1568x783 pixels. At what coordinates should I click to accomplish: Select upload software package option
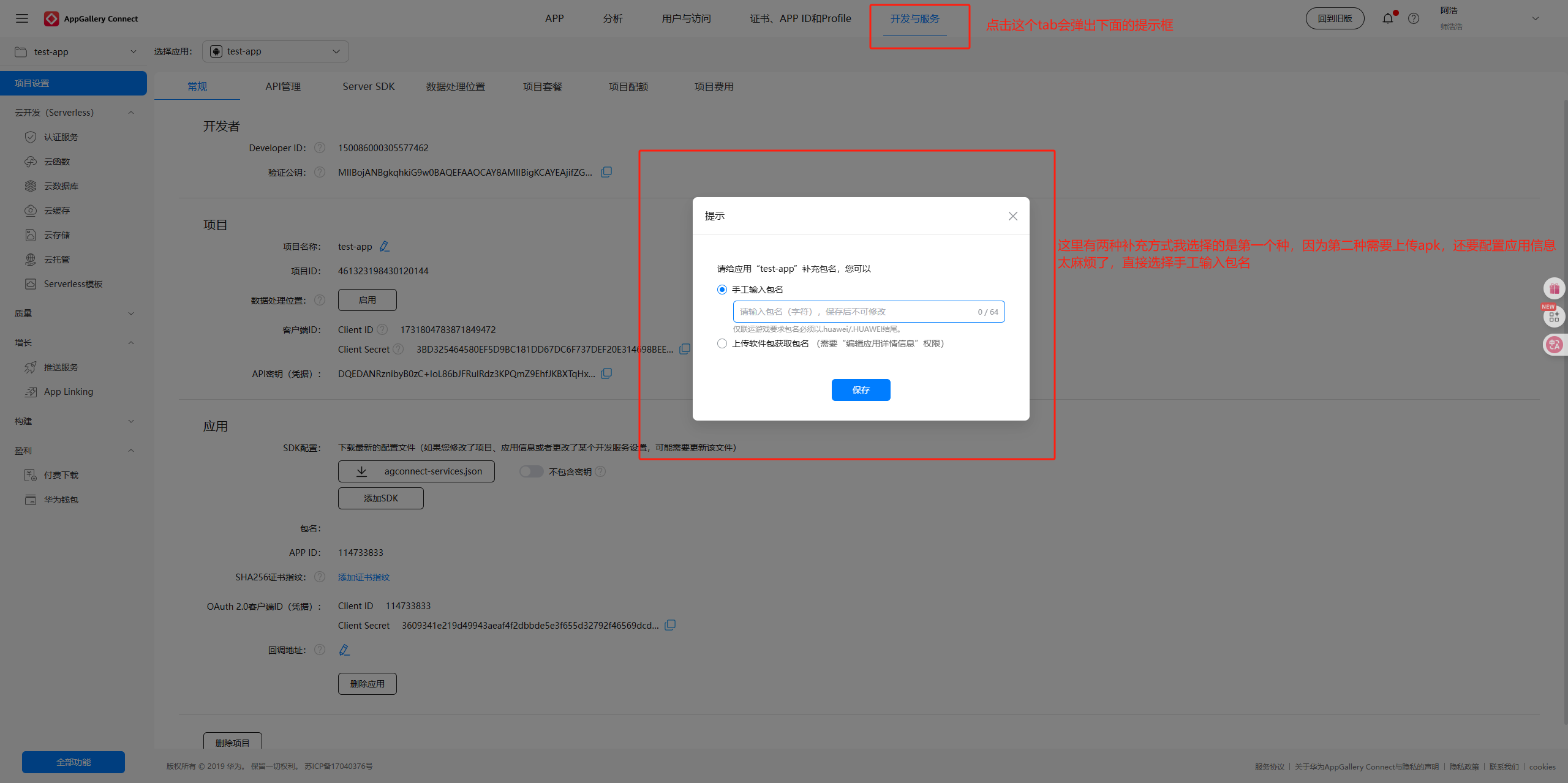tap(722, 343)
